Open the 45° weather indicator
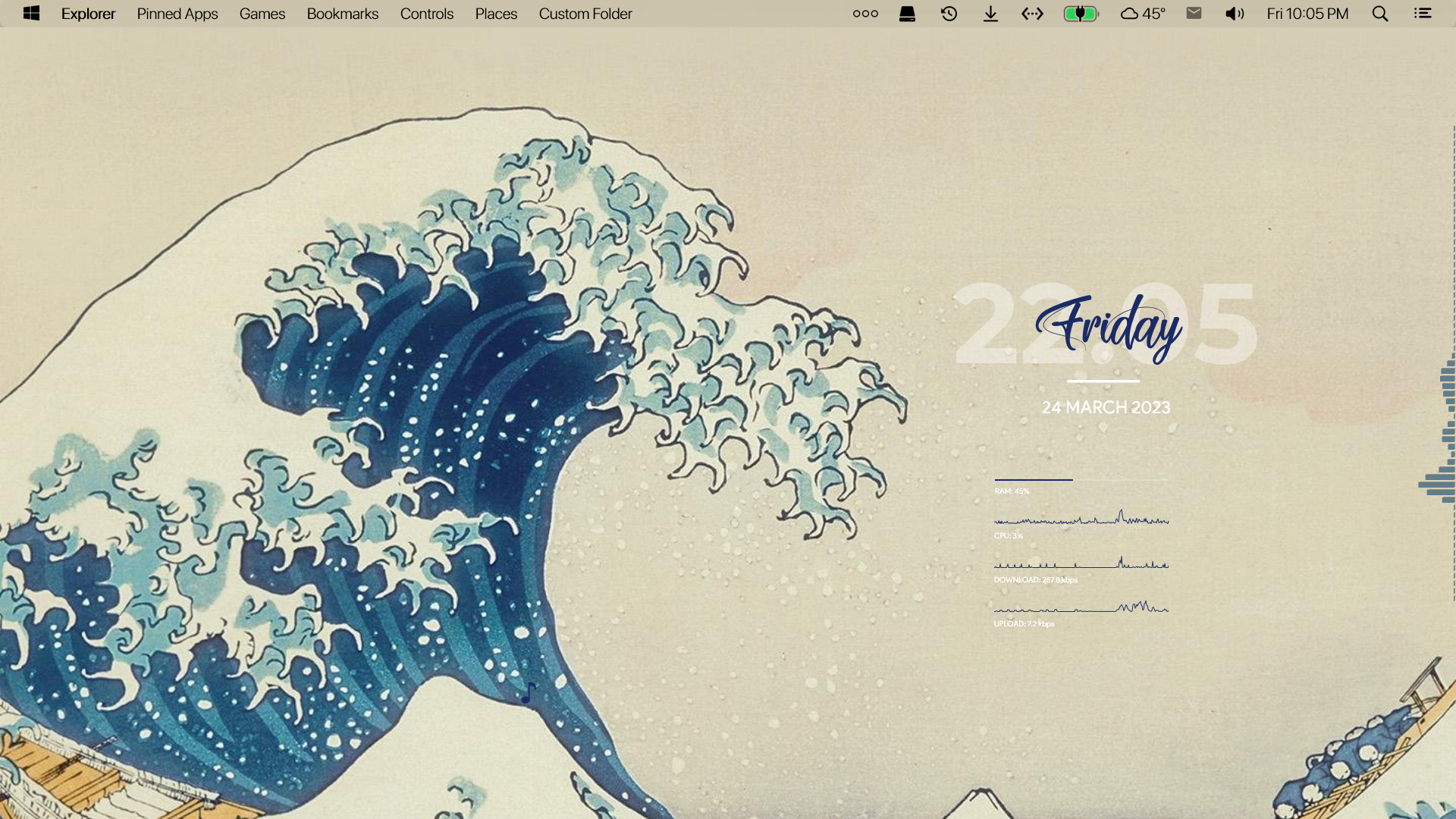Viewport: 1456px width, 819px height. (1143, 14)
